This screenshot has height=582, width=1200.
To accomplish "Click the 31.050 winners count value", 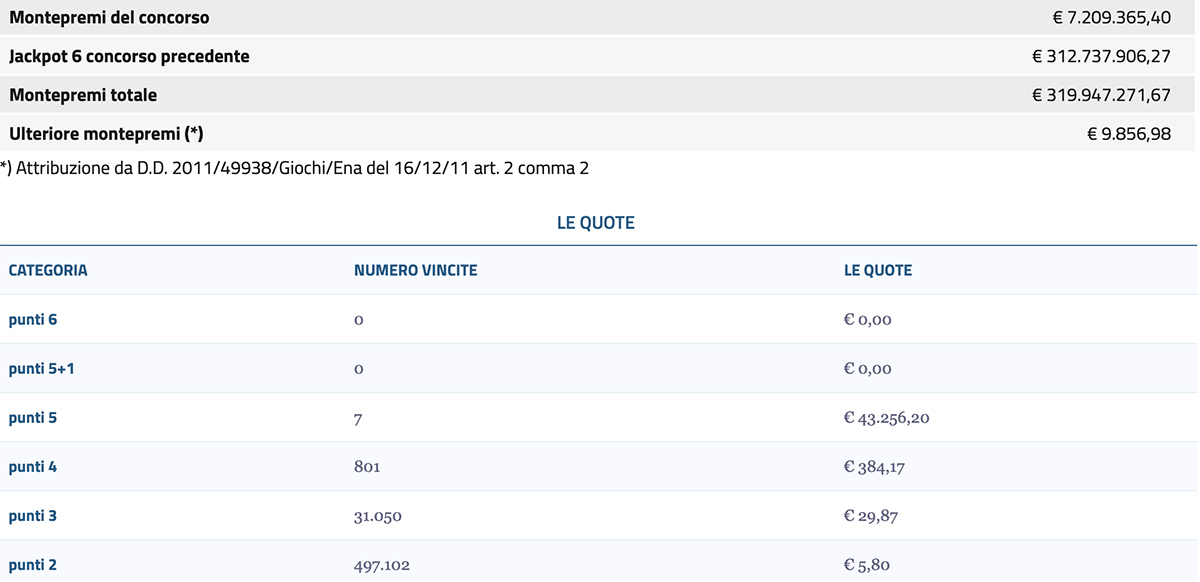I will pyautogui.click(x=377, y=516).
